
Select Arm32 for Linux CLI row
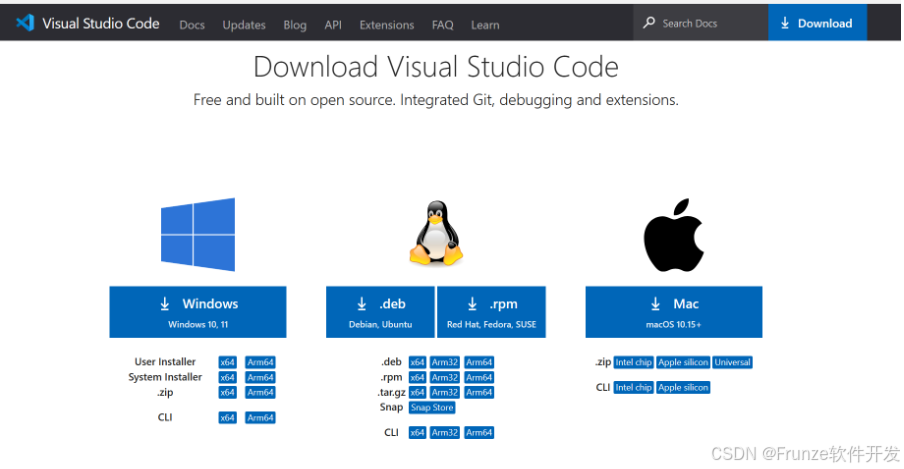coord(445,433)
